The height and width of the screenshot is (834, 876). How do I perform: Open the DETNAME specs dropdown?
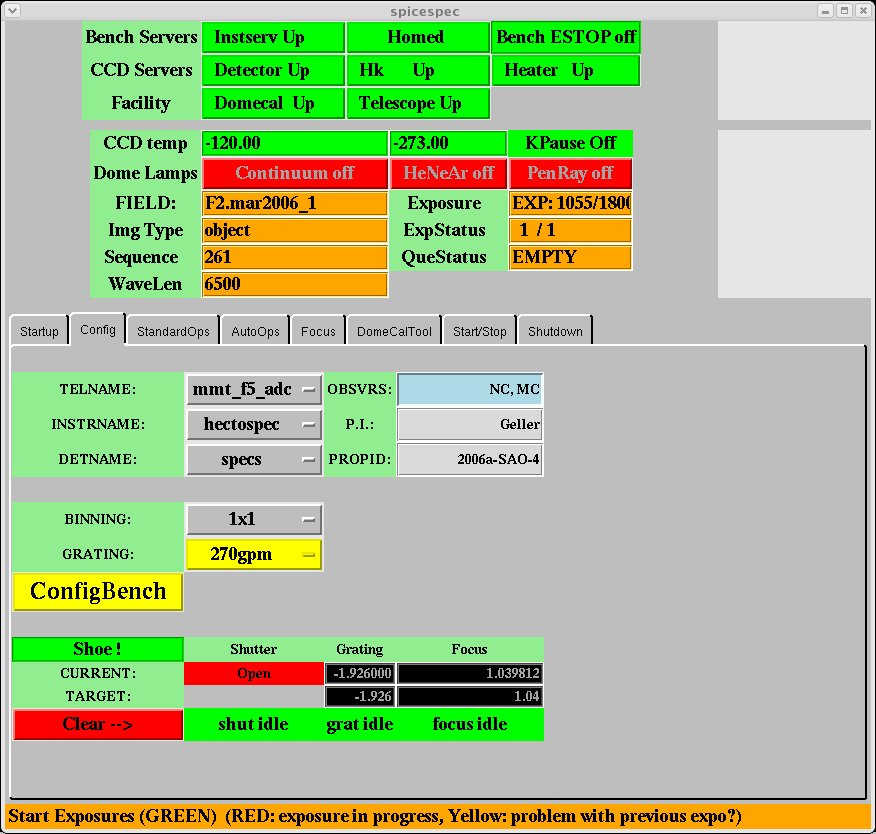coord(254,459)
